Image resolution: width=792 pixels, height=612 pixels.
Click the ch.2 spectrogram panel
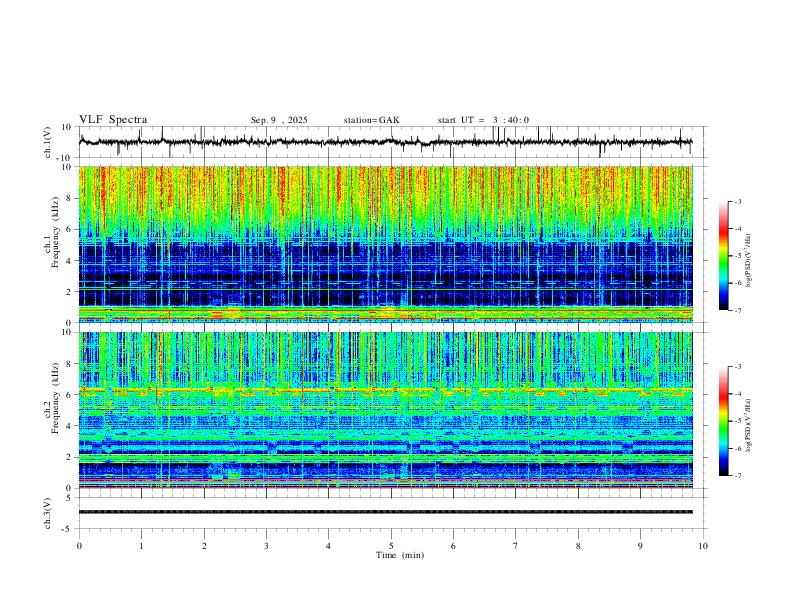[385, 410]
